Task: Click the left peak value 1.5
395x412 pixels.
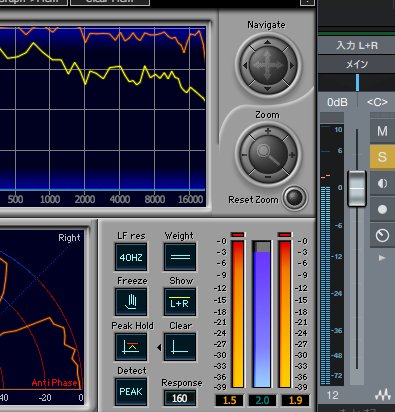Action: [x=229, y=400]
